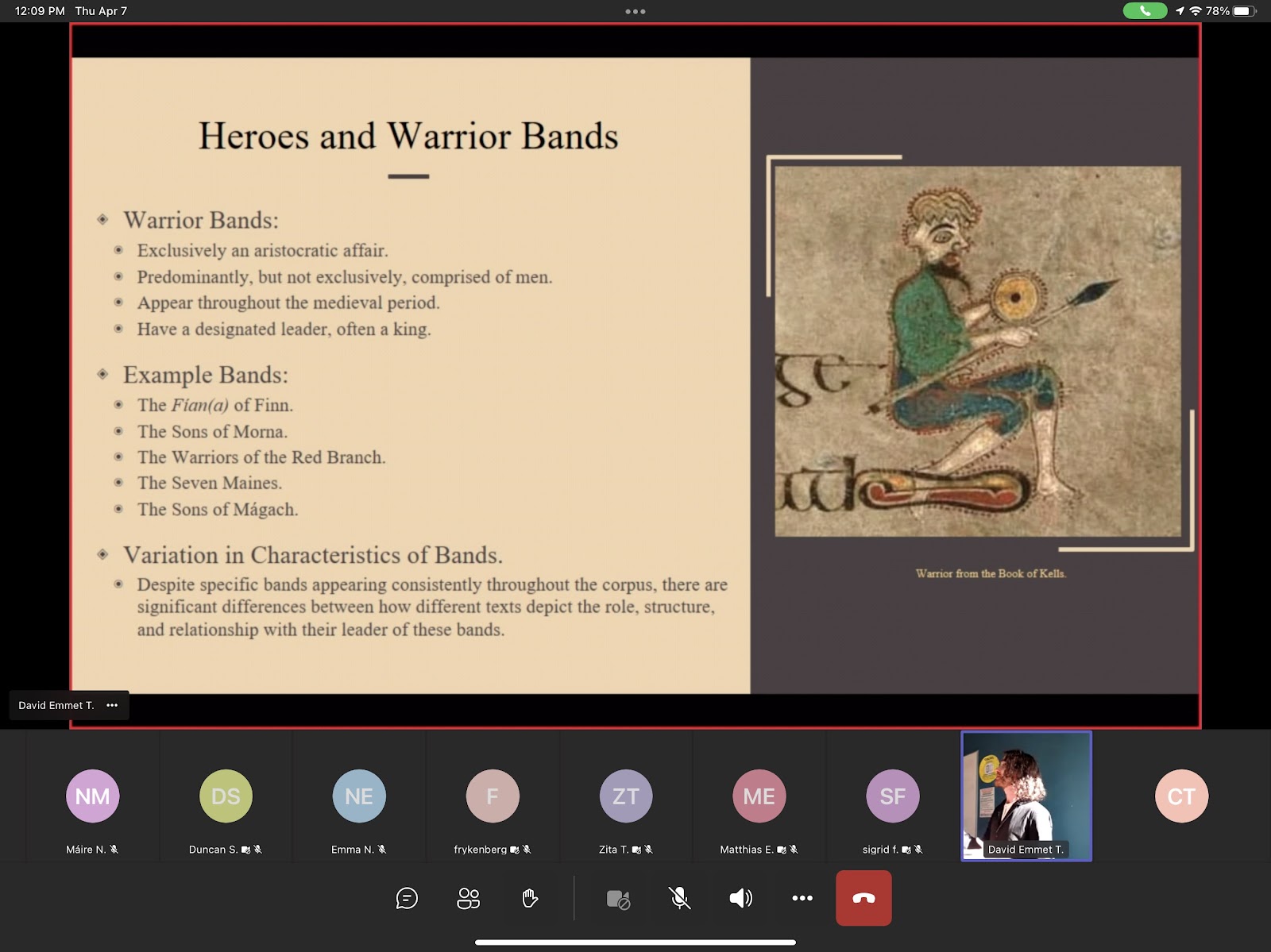Tap the shared slide presentation area
This screenshot has height=952, width=1271.
(x=635, y=376)
